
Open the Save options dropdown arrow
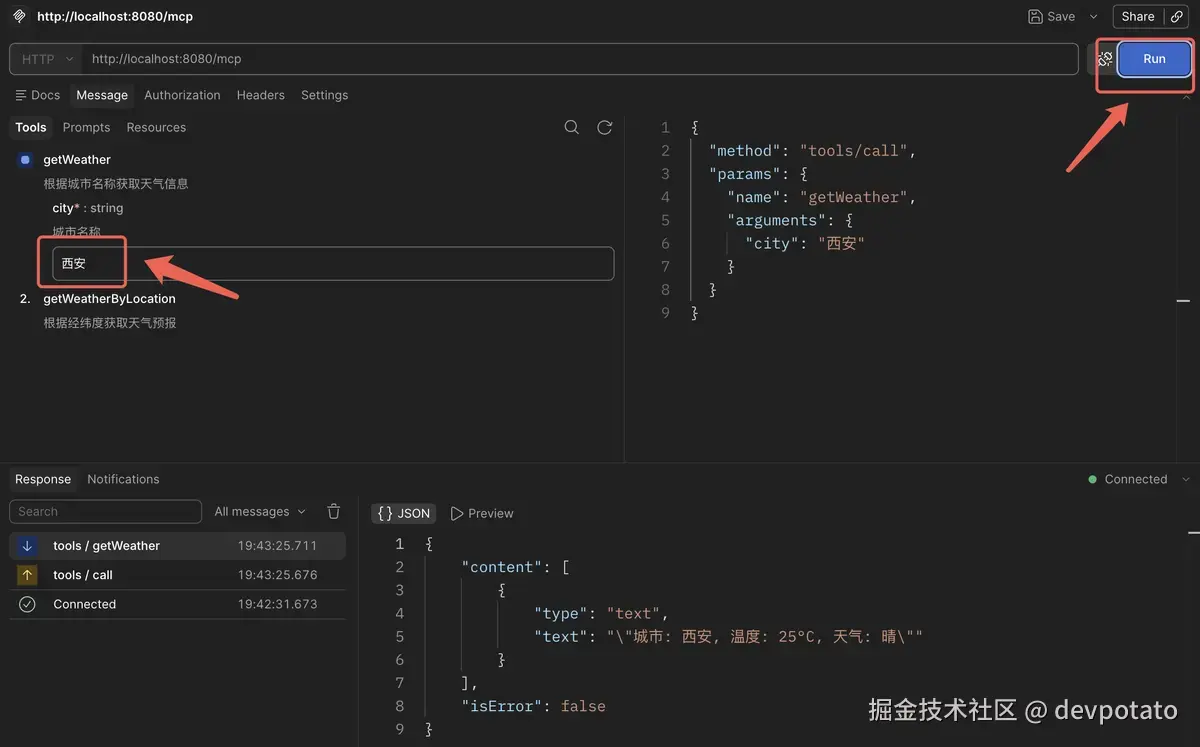click(1093, 16)
